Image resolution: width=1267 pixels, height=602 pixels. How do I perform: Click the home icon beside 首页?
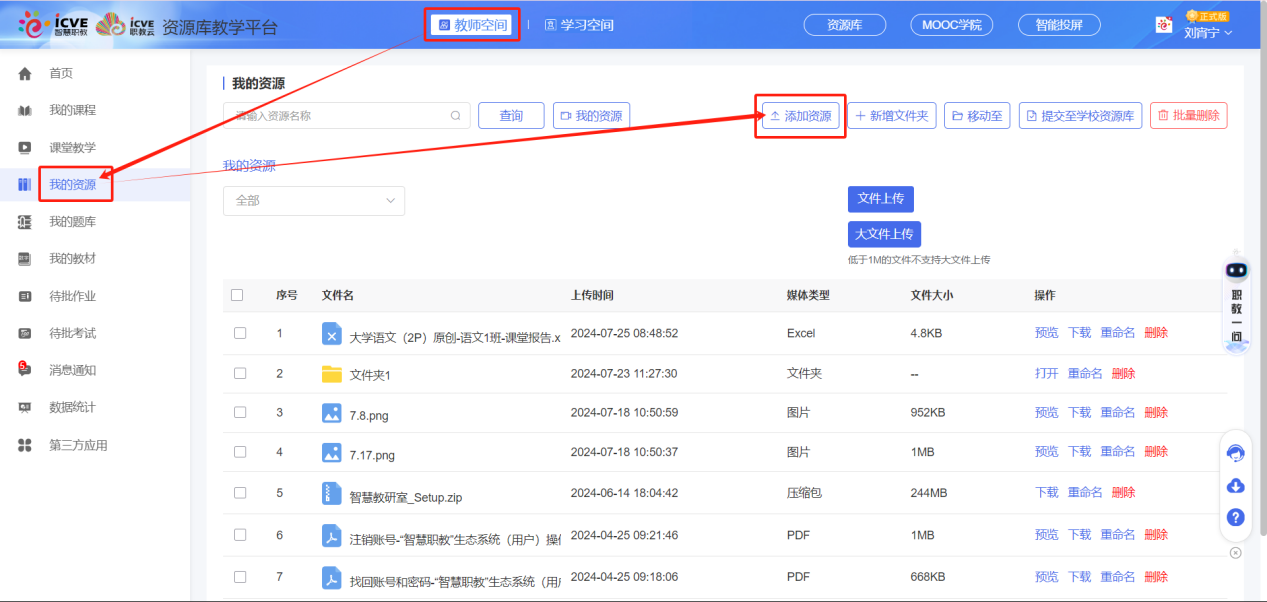point(25,74)
